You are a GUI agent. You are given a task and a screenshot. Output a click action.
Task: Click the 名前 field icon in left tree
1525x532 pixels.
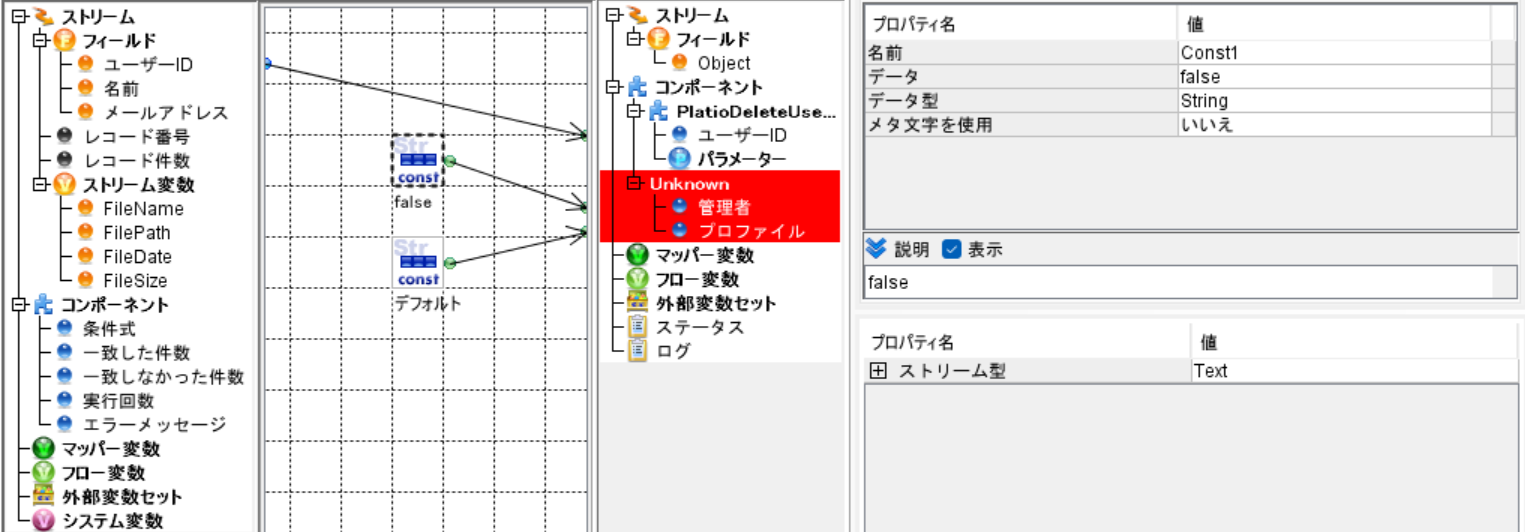click(85, 89)
